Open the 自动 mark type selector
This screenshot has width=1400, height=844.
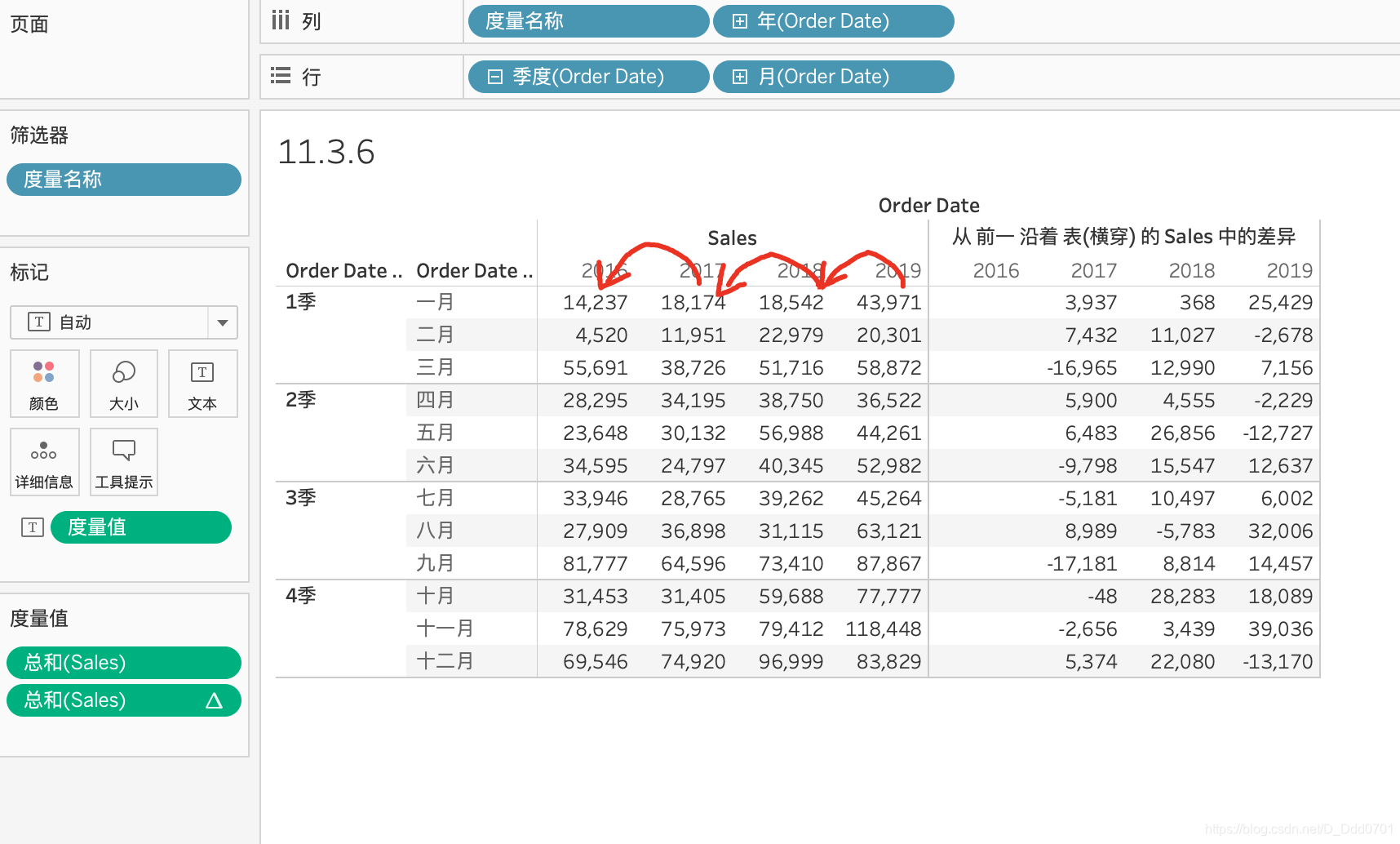point(124,322)
